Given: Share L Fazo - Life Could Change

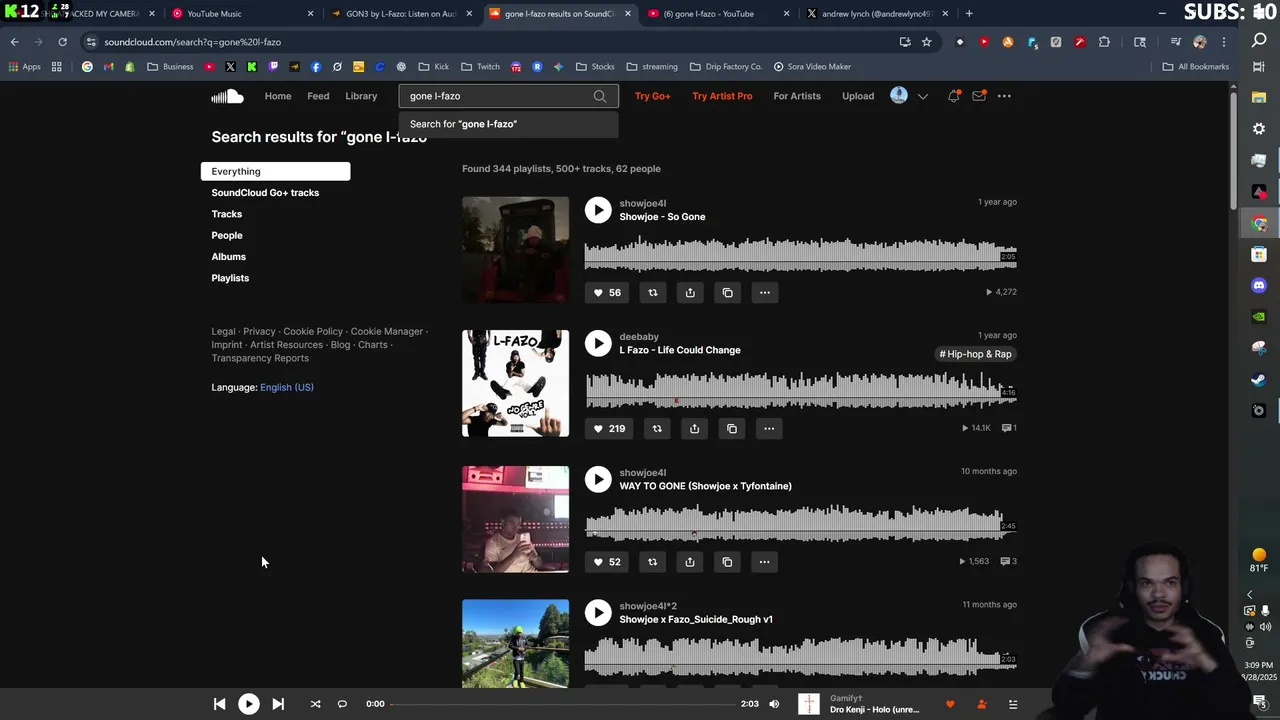Looking at the screenshot, I should click(x=694, y=429).
